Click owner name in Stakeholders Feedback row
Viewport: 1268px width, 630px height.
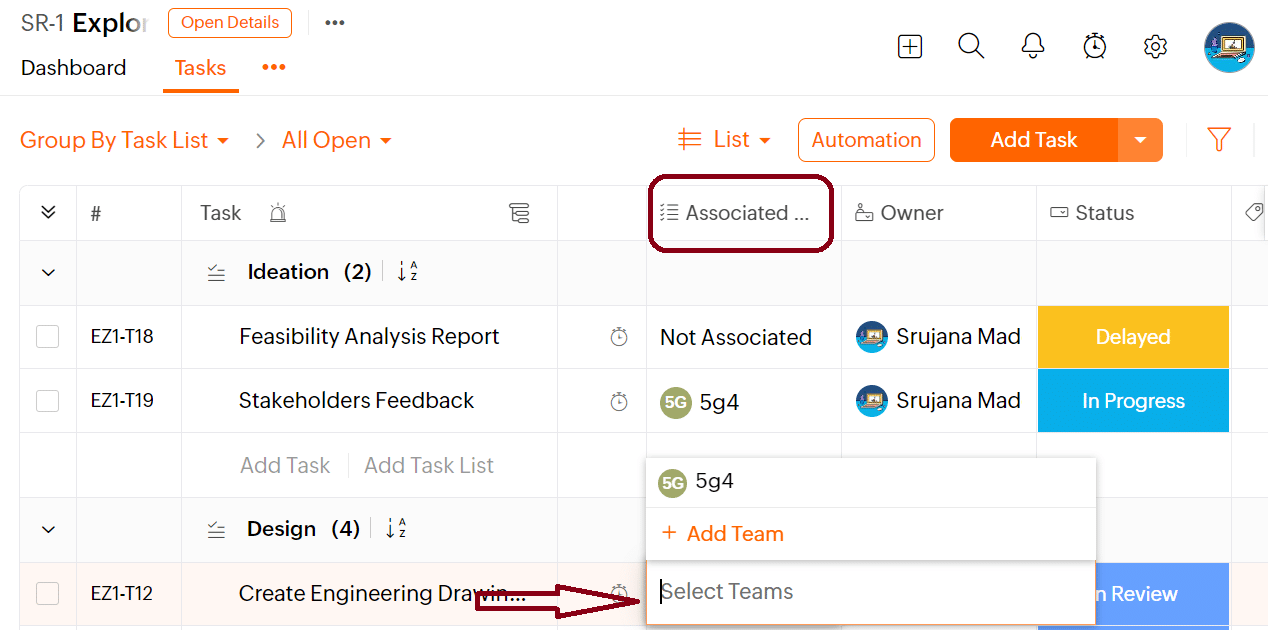[958, 401]
